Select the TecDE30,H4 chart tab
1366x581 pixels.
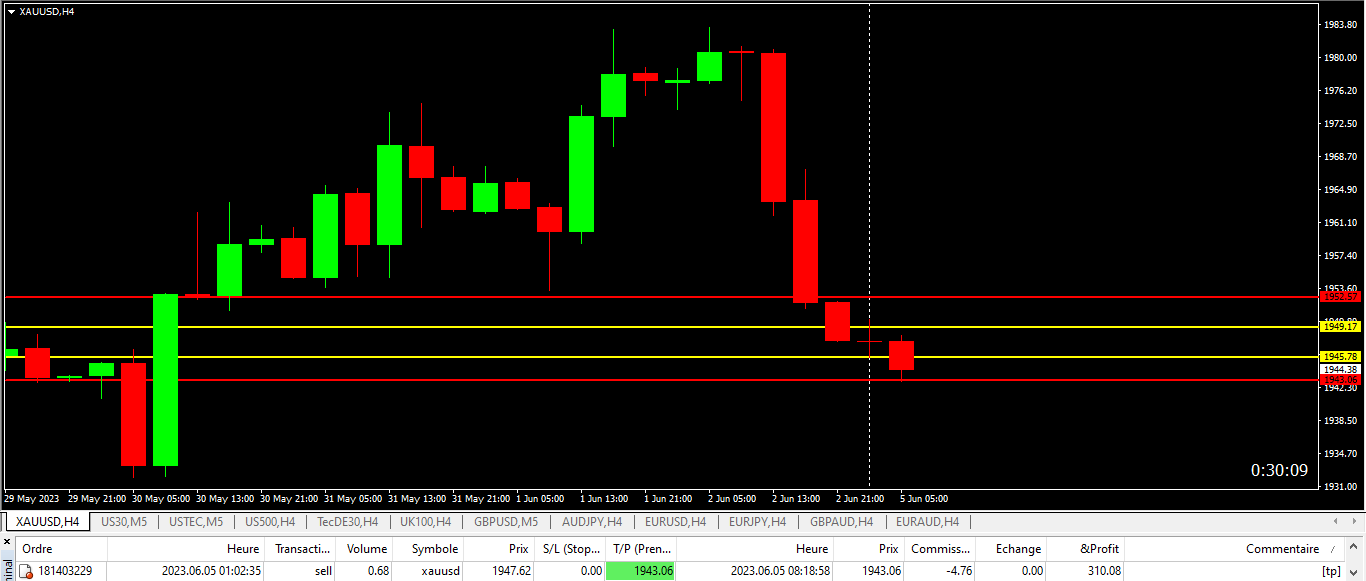(x=347, y=522)
